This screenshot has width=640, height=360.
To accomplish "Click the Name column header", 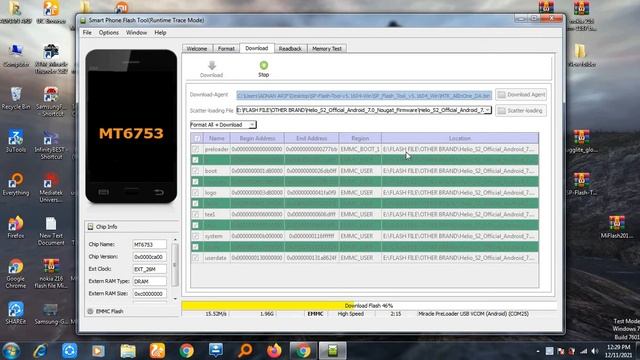I will pyautogui.click(x=217, y=138).
